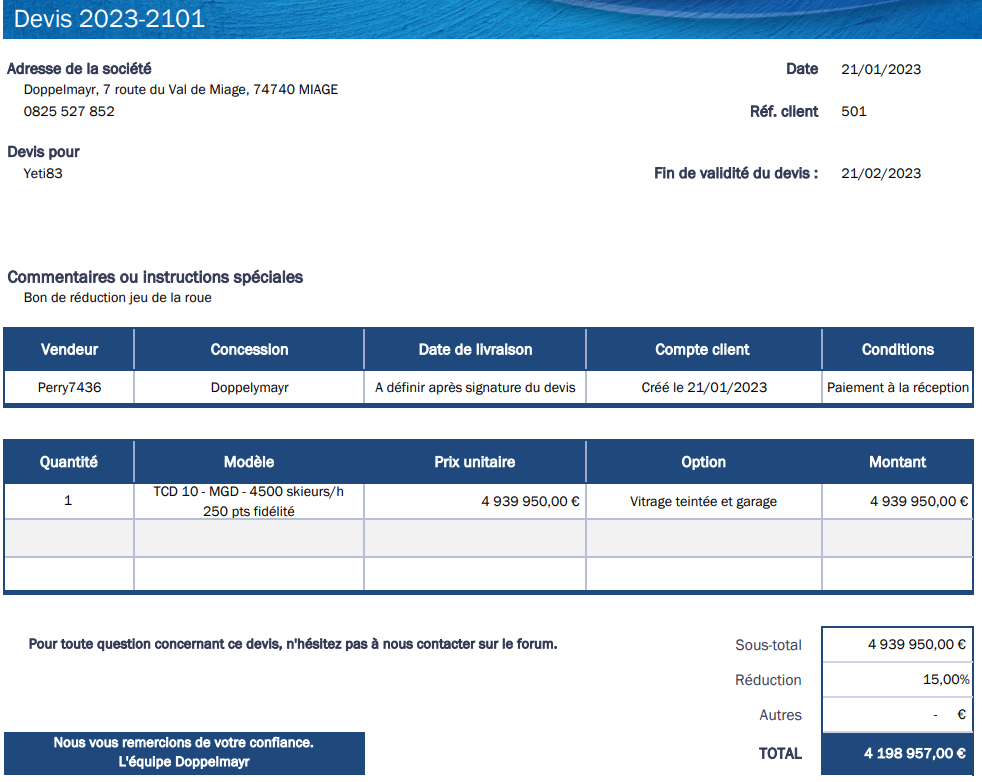The height and width of the screenshot is (782, 982).
Task: Click model 'TCD 10 - MGD - 4500 skieurs/h'
Action: tap(249, 491)
